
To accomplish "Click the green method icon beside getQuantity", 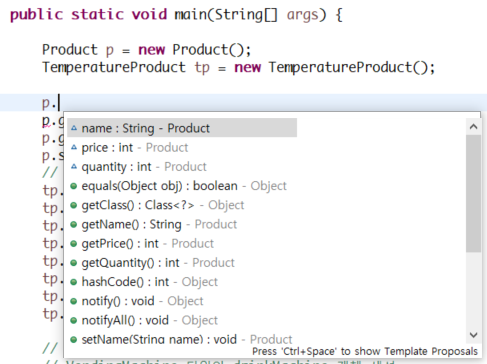I will click(74, 263).
